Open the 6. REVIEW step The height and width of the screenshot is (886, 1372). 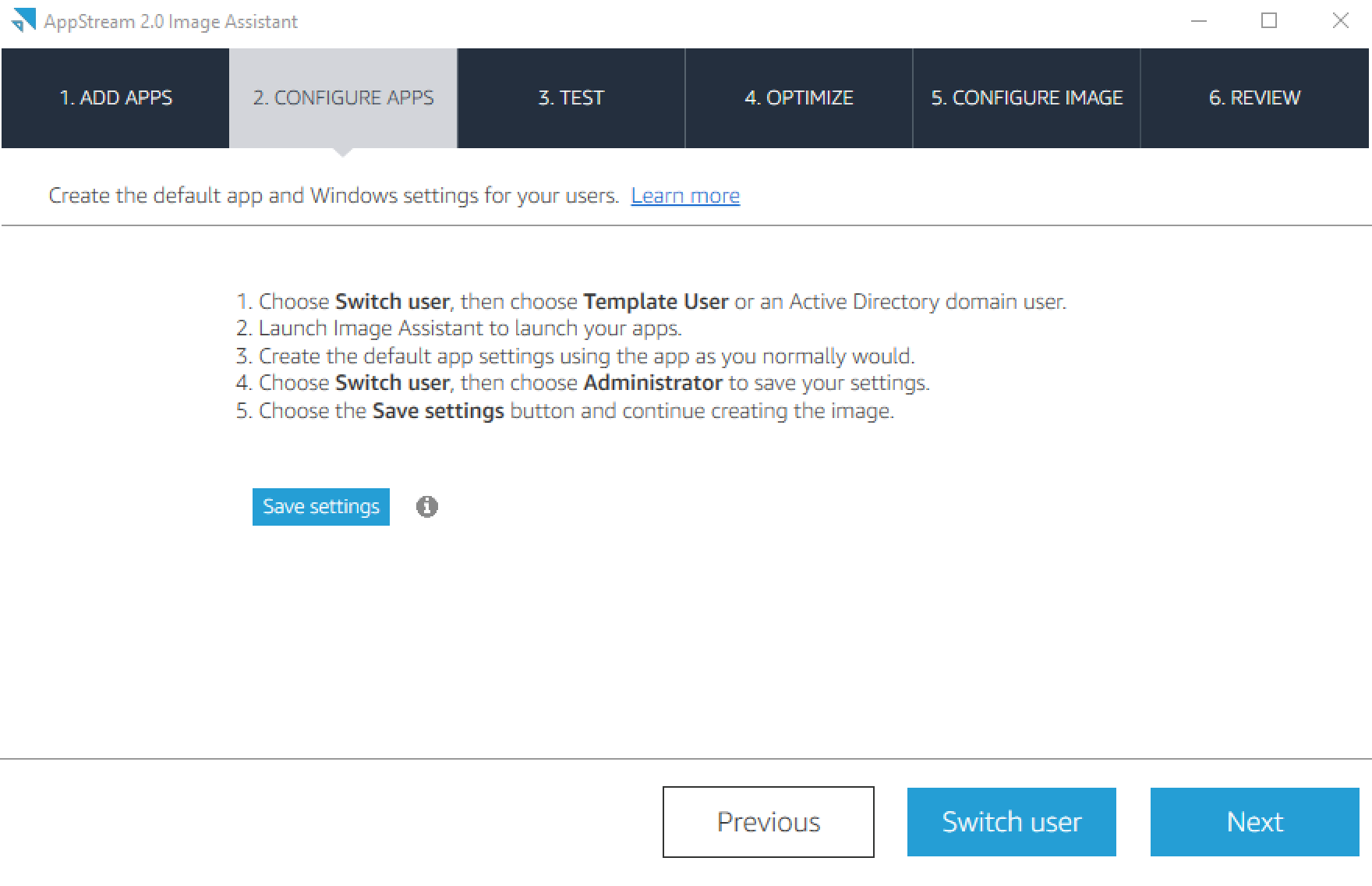click(x=1254, y=98)
